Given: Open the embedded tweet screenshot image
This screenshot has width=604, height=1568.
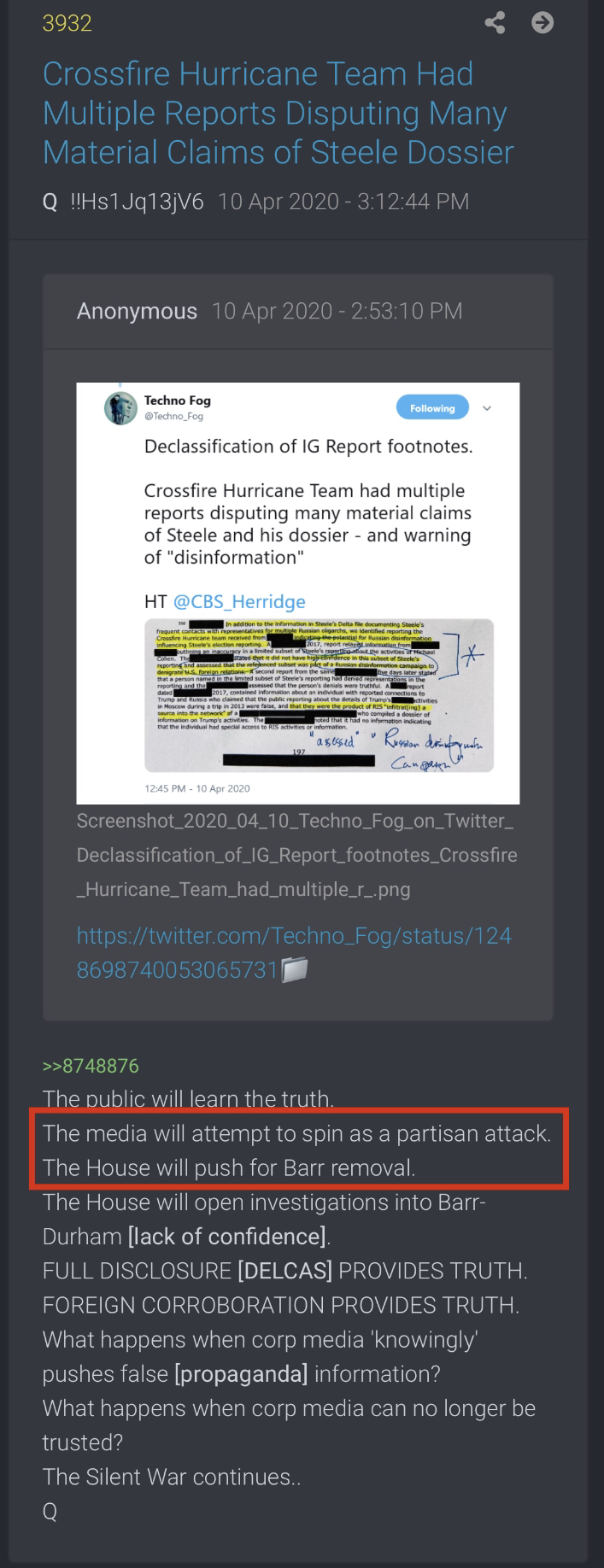Looking at the screenshot, I should click(x=298, y=594).
